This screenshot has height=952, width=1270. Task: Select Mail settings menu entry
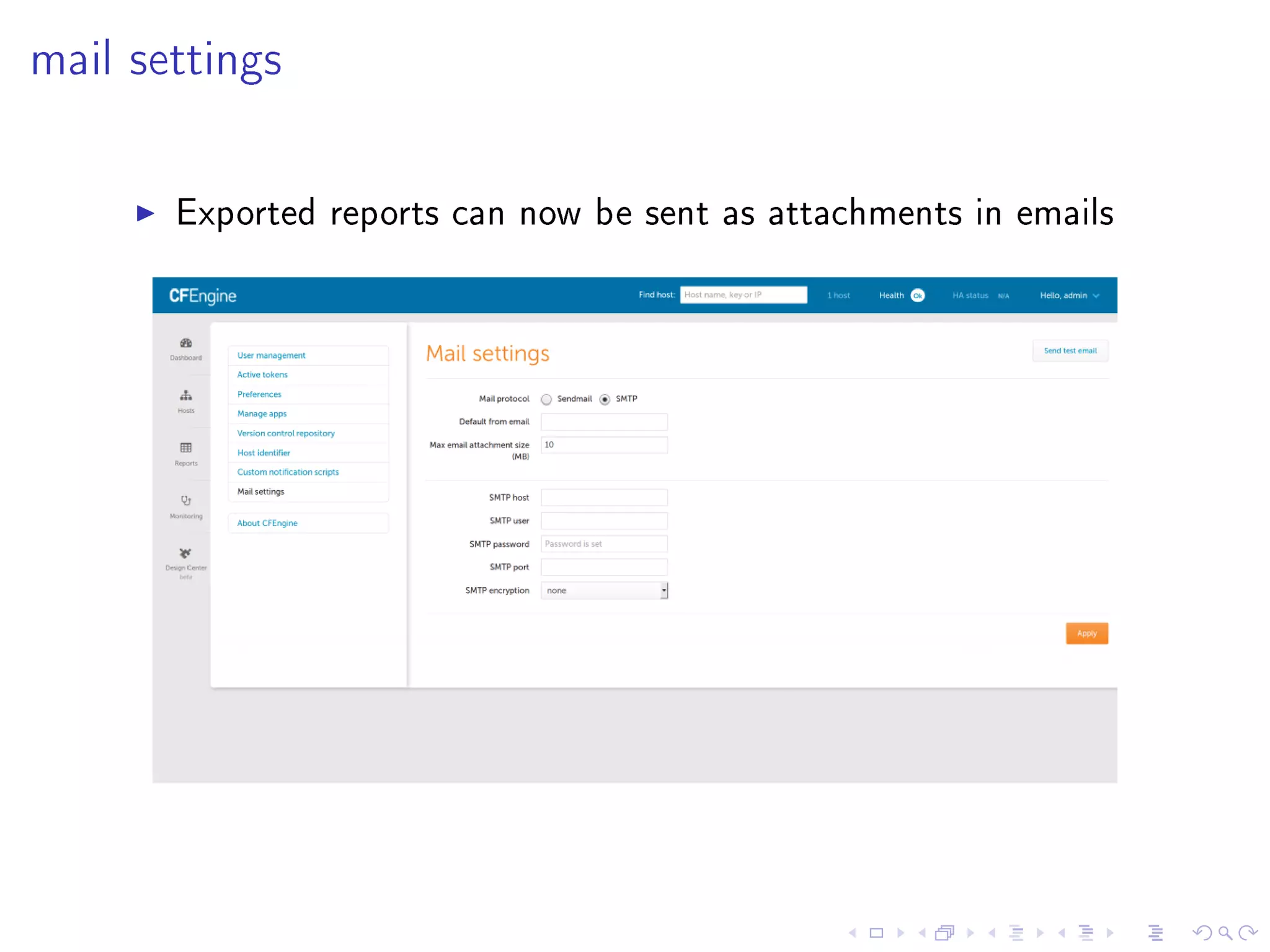coord(308,491)
